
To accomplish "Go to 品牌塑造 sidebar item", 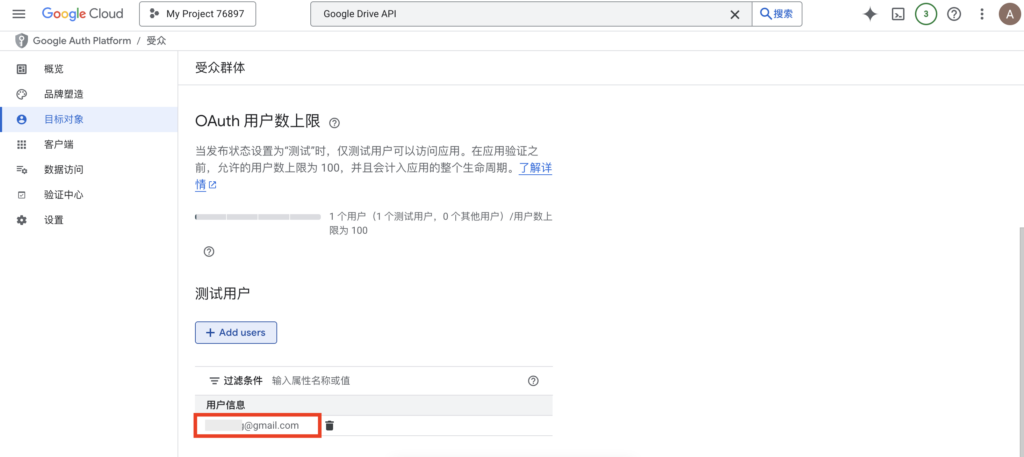I will coord(63,94).
